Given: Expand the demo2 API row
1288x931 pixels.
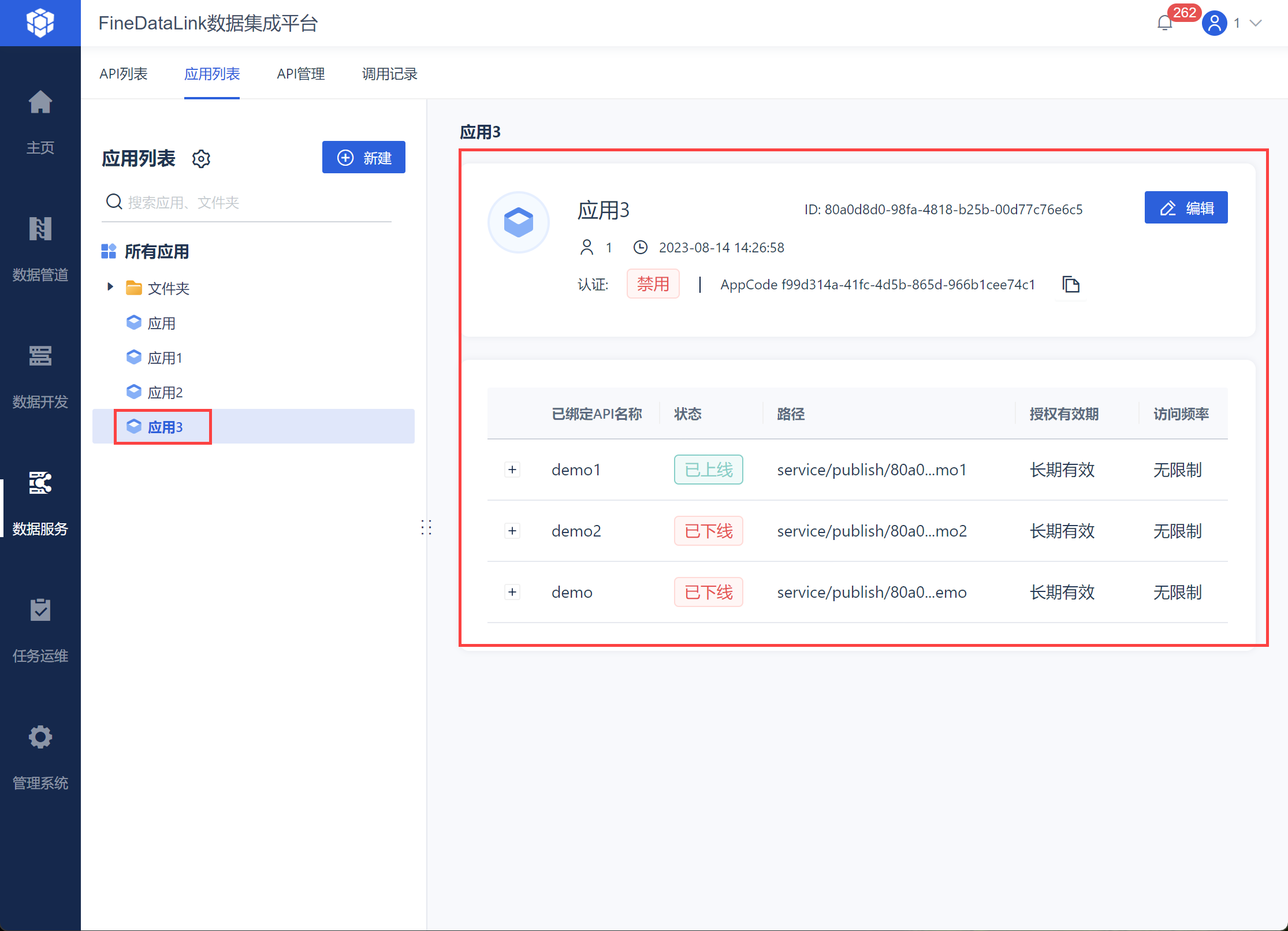Looking at the screenshot, I should tap(512, 531).
